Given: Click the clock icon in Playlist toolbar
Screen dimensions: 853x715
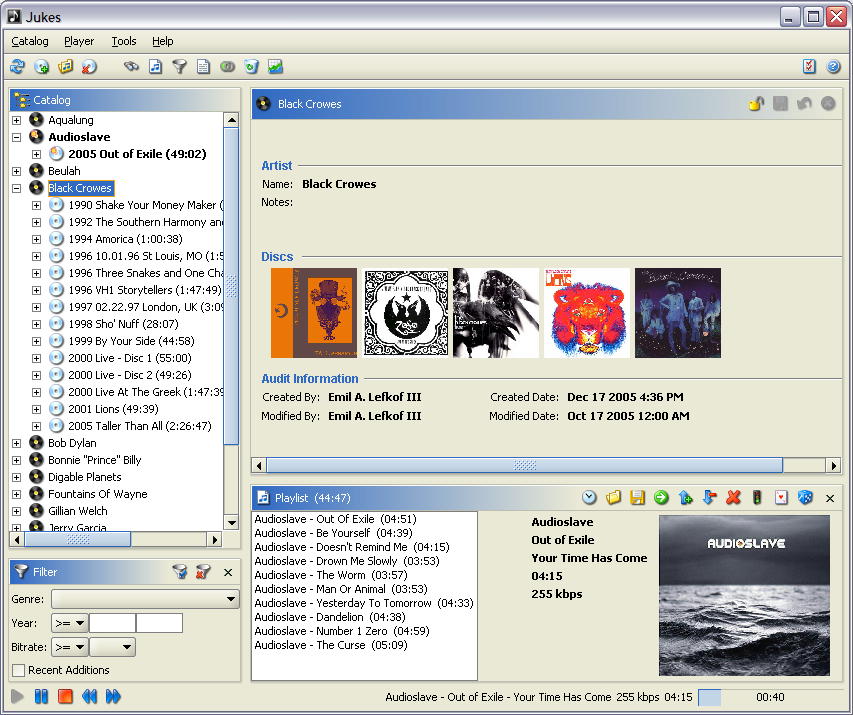Looking at the screenshot, I should coord(589,497).
